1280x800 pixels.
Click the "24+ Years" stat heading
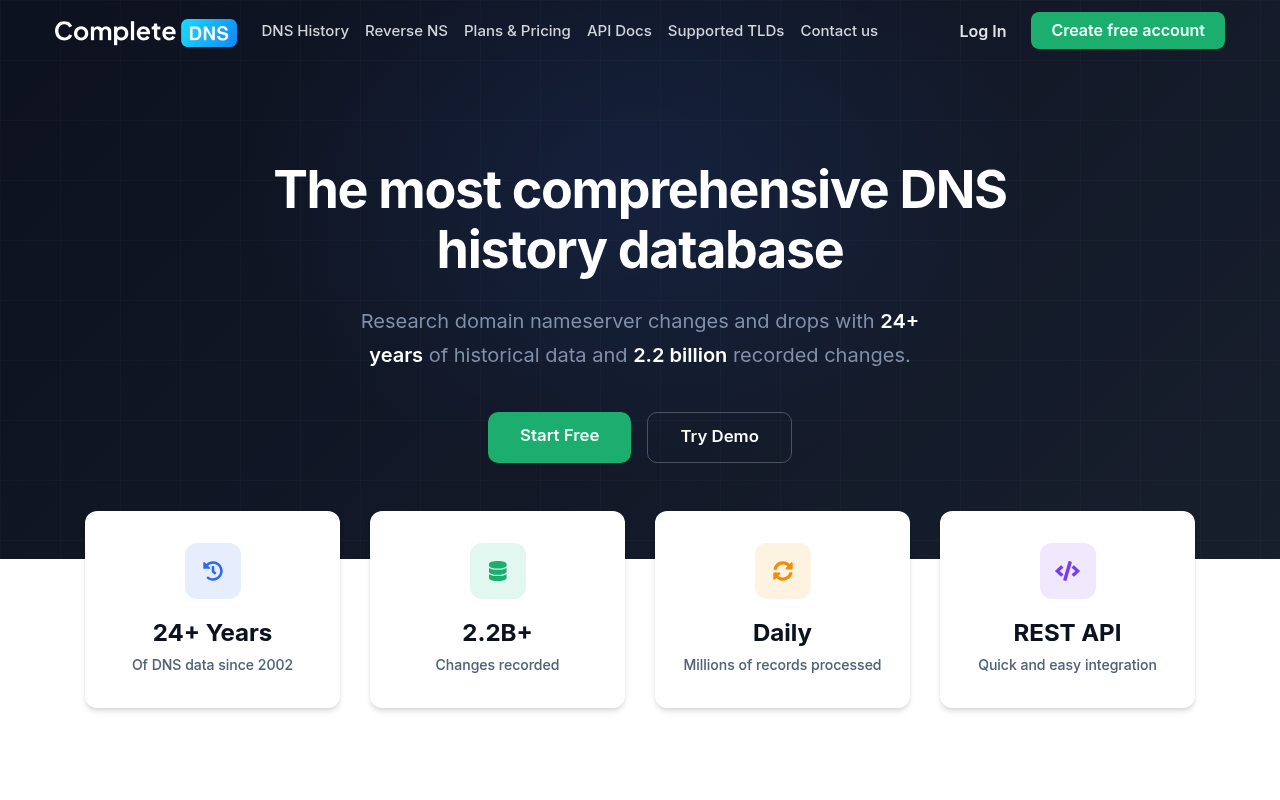[x=212, y=633]
